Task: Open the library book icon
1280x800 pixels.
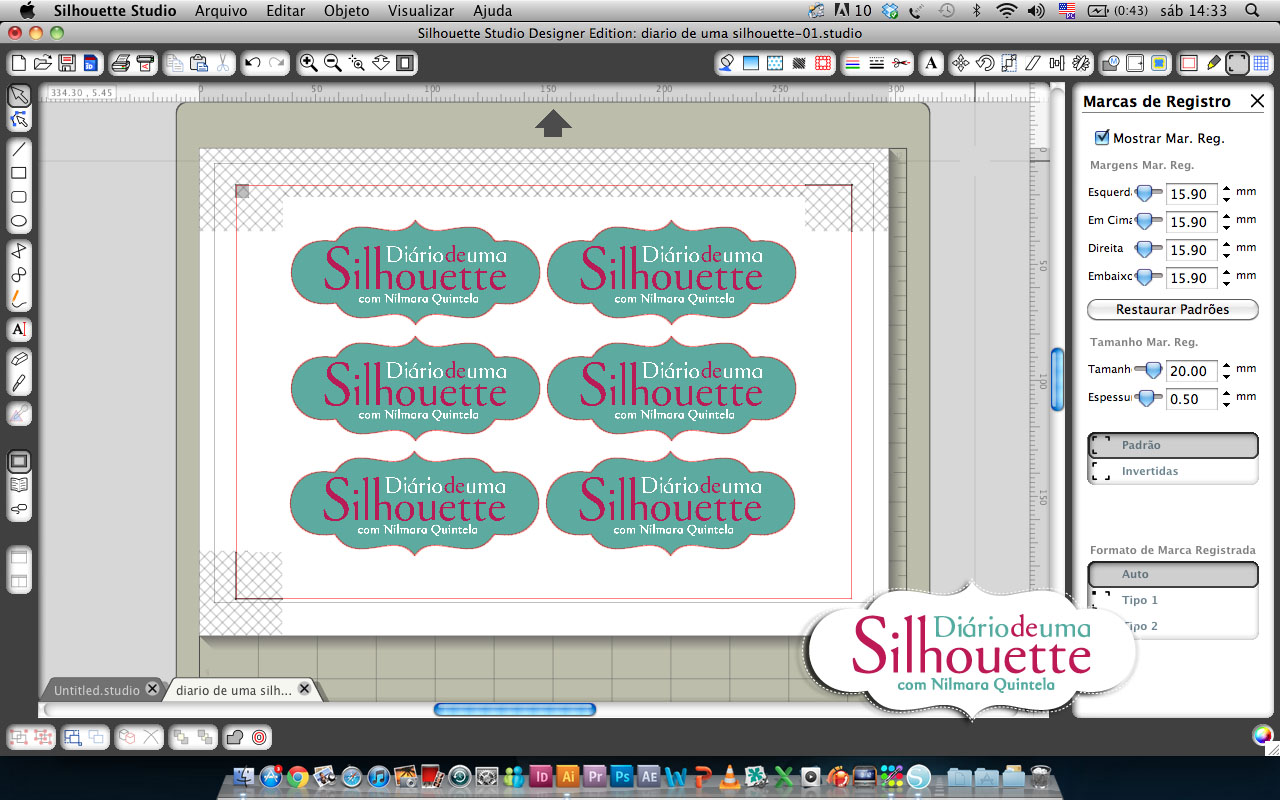Action: coord(19,485)
